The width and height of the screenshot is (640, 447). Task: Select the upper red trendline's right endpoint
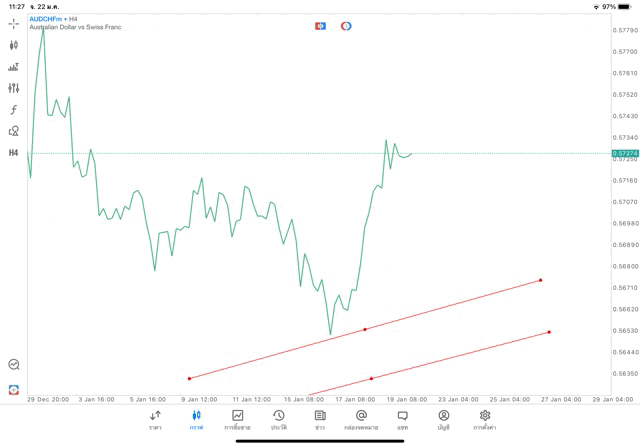[540, 280]
